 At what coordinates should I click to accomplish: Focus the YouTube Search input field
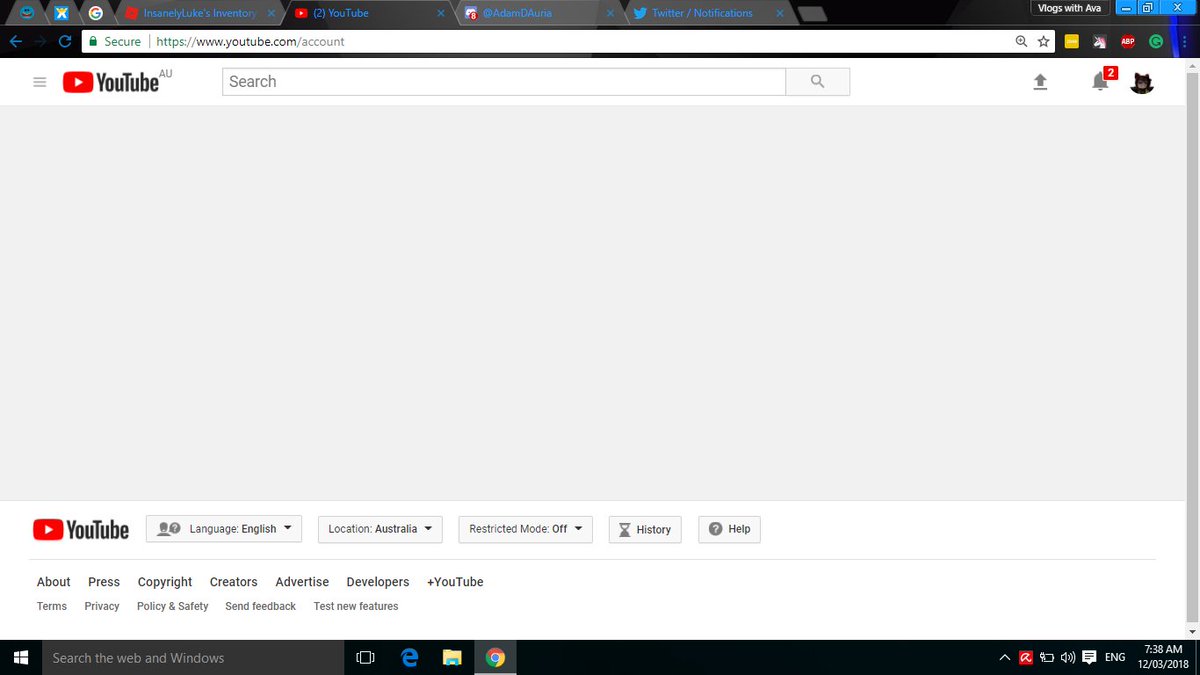504,82
